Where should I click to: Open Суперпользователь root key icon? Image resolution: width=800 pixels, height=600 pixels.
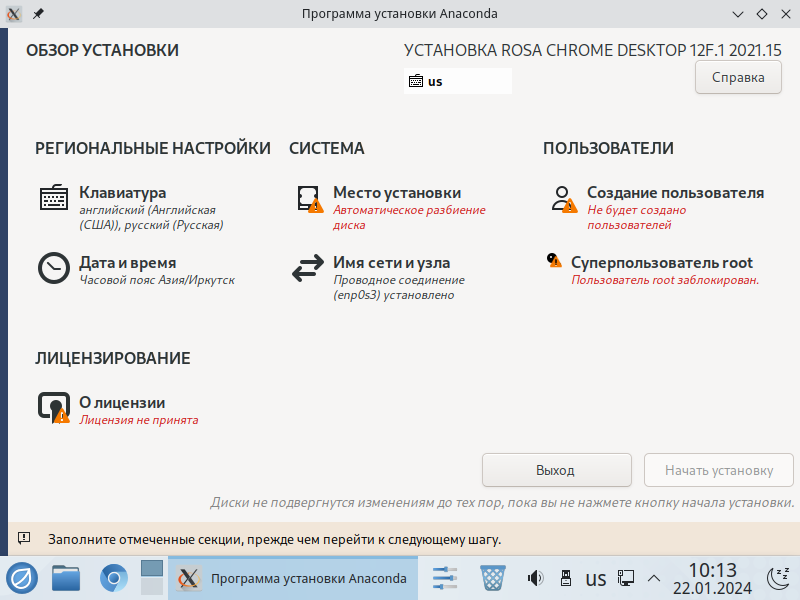[554, 261]
